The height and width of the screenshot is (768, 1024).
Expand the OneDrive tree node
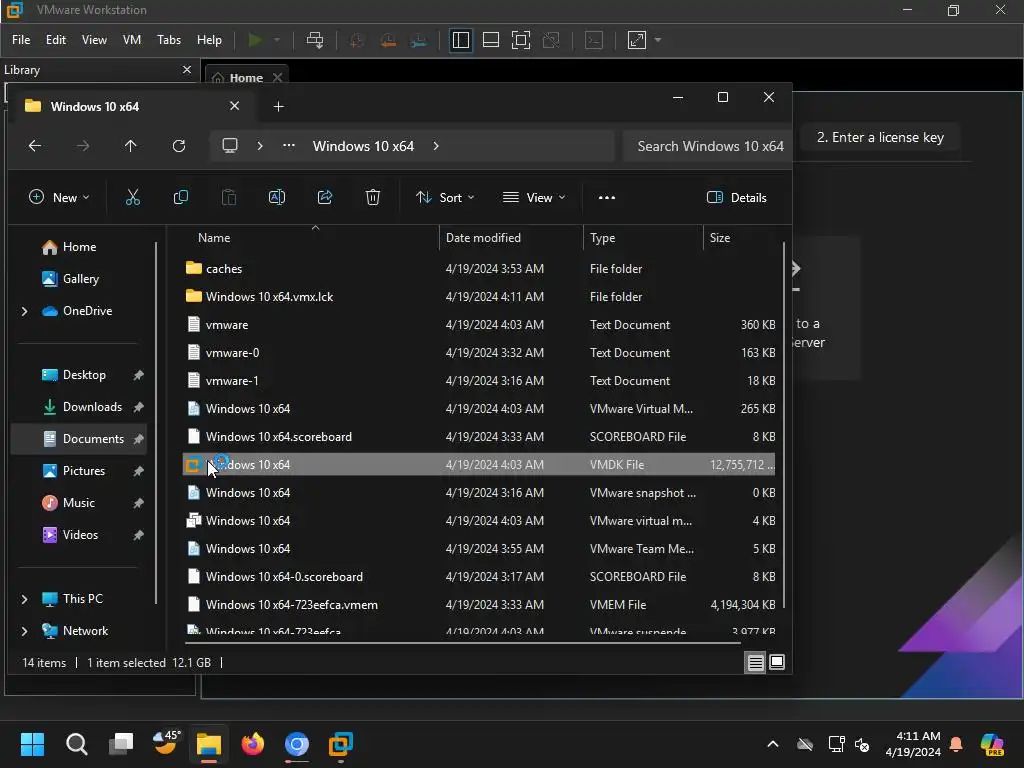25,311
